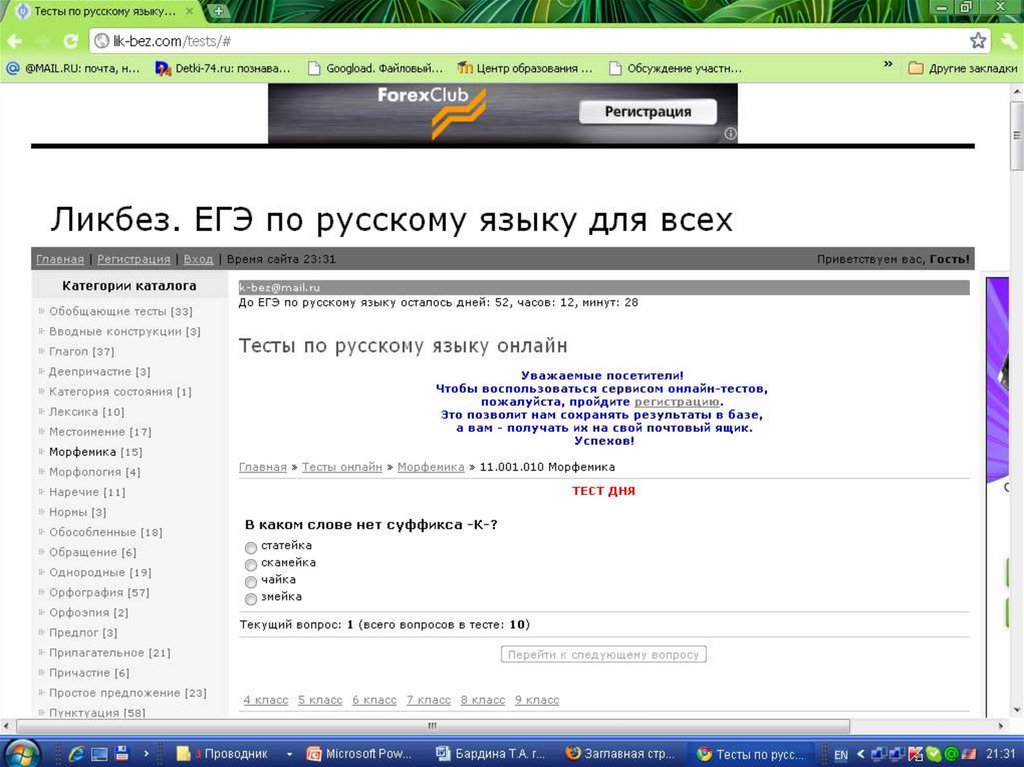Viewport: 1024px width, 767px height.
Task: Click the Show Desktop quick launch icon
Action: click(99, 754)
